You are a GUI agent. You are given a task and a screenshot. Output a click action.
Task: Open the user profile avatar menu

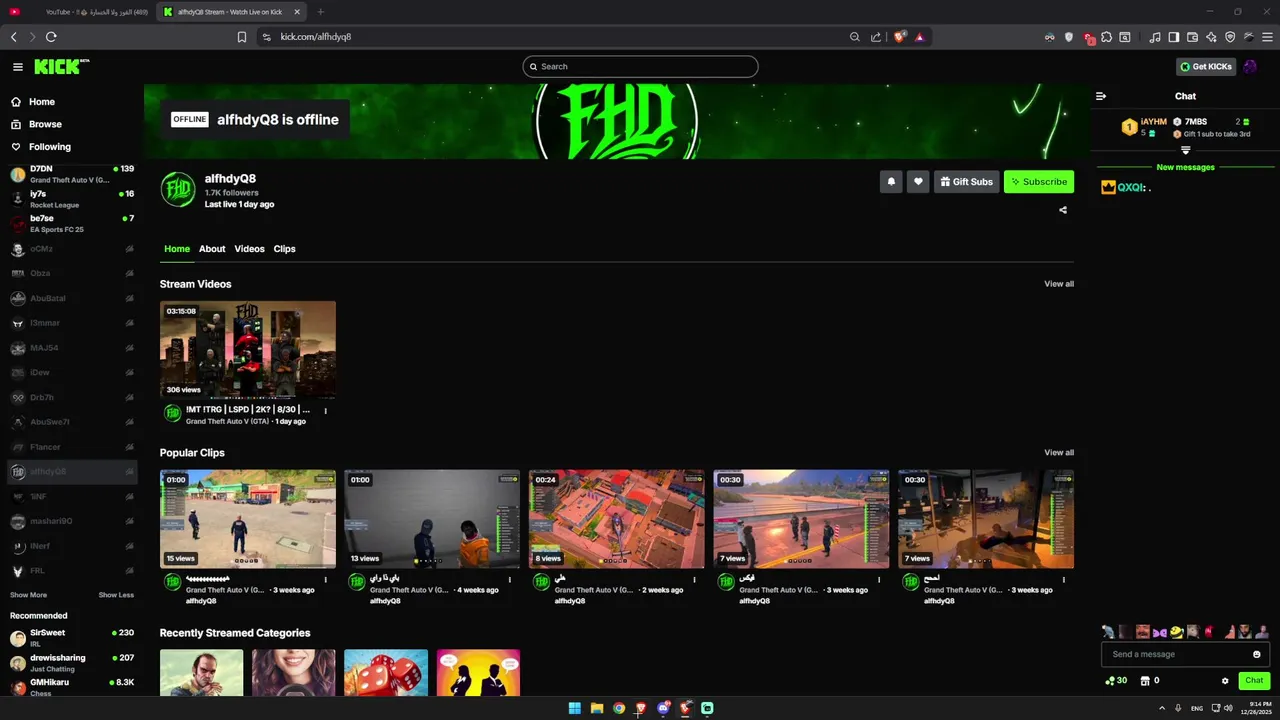pyautogui.click(x=1250, y=67)
